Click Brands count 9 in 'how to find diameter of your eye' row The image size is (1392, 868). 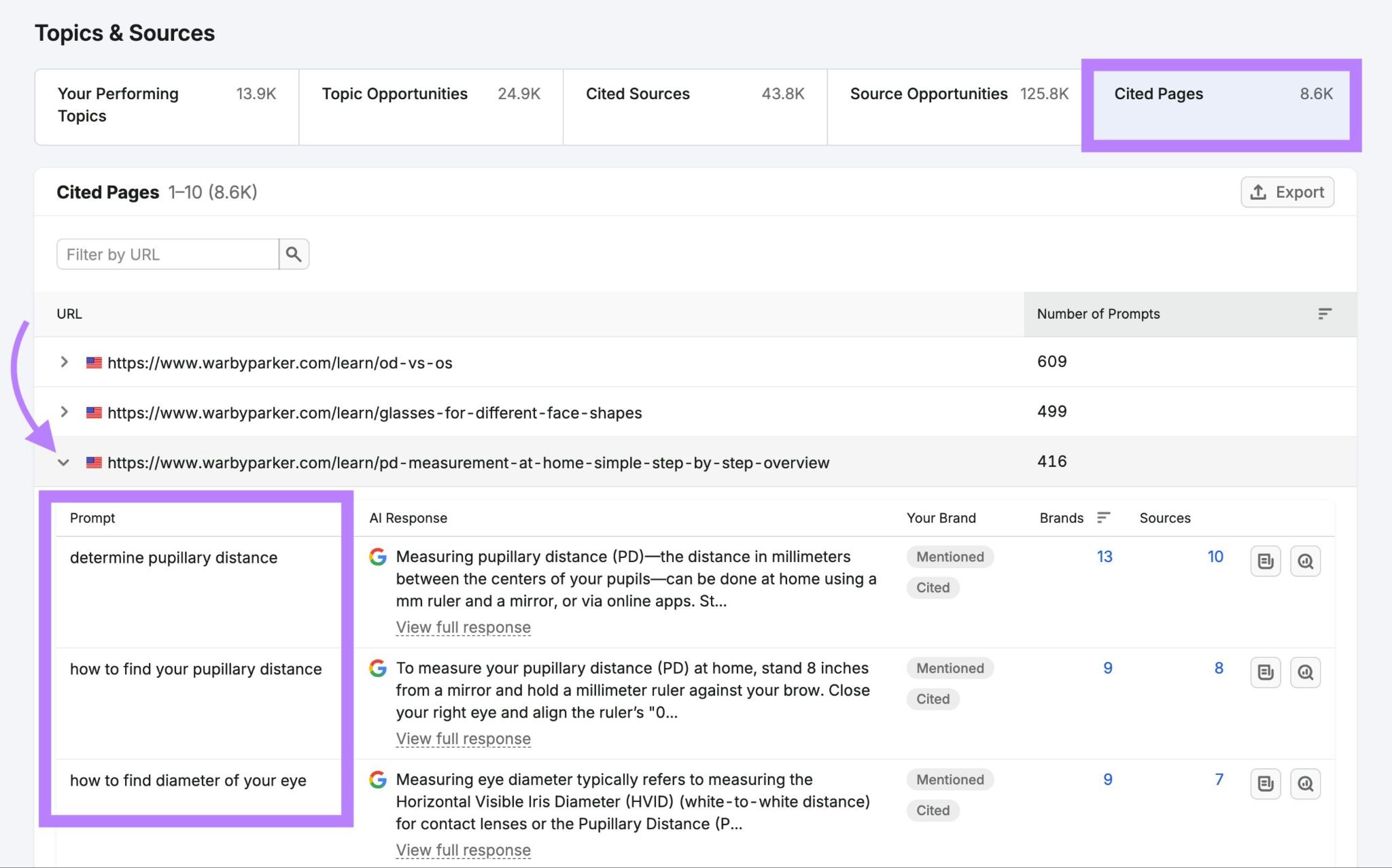[x=1108, y=780]
